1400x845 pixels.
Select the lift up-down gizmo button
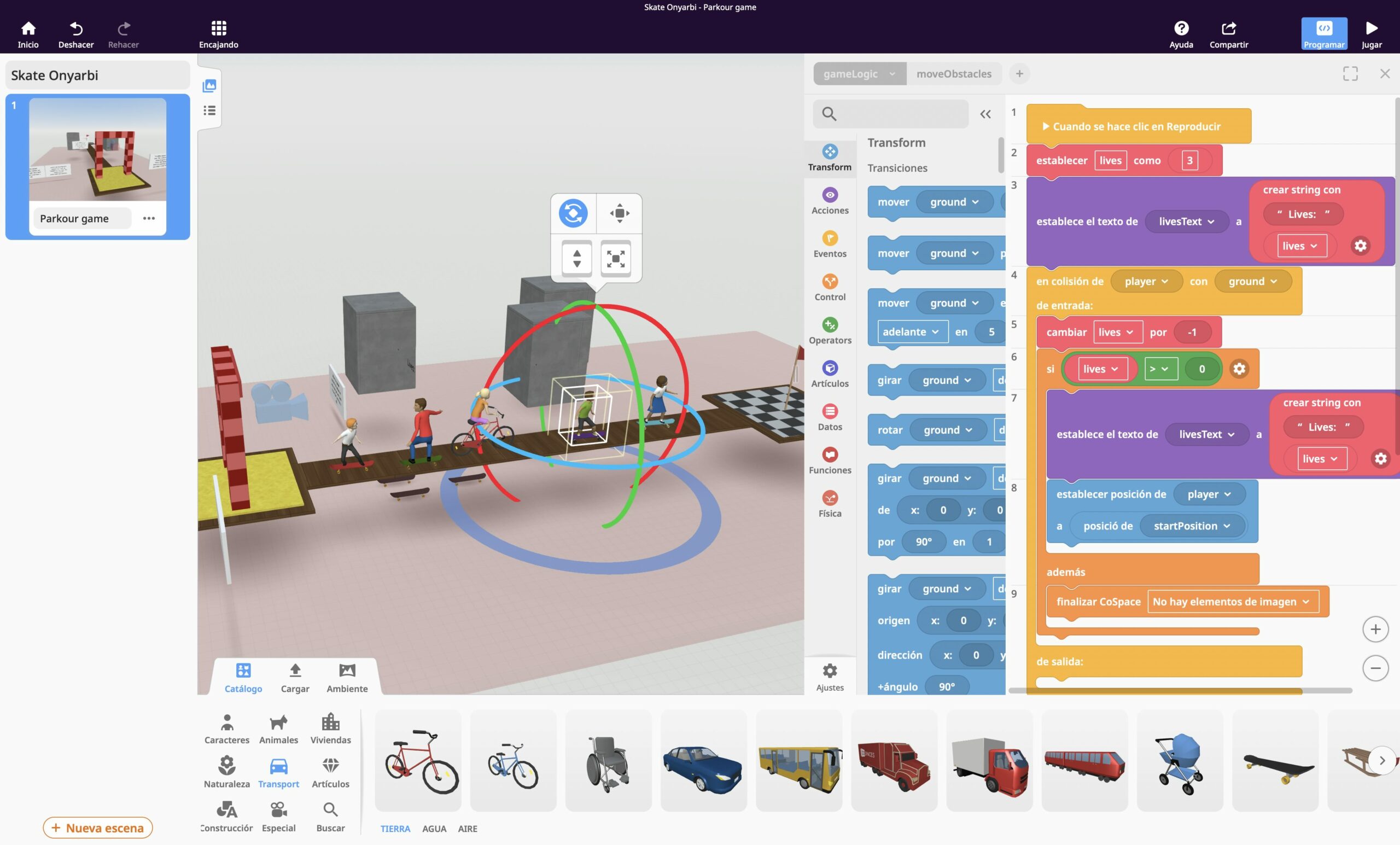coord(577,259)
